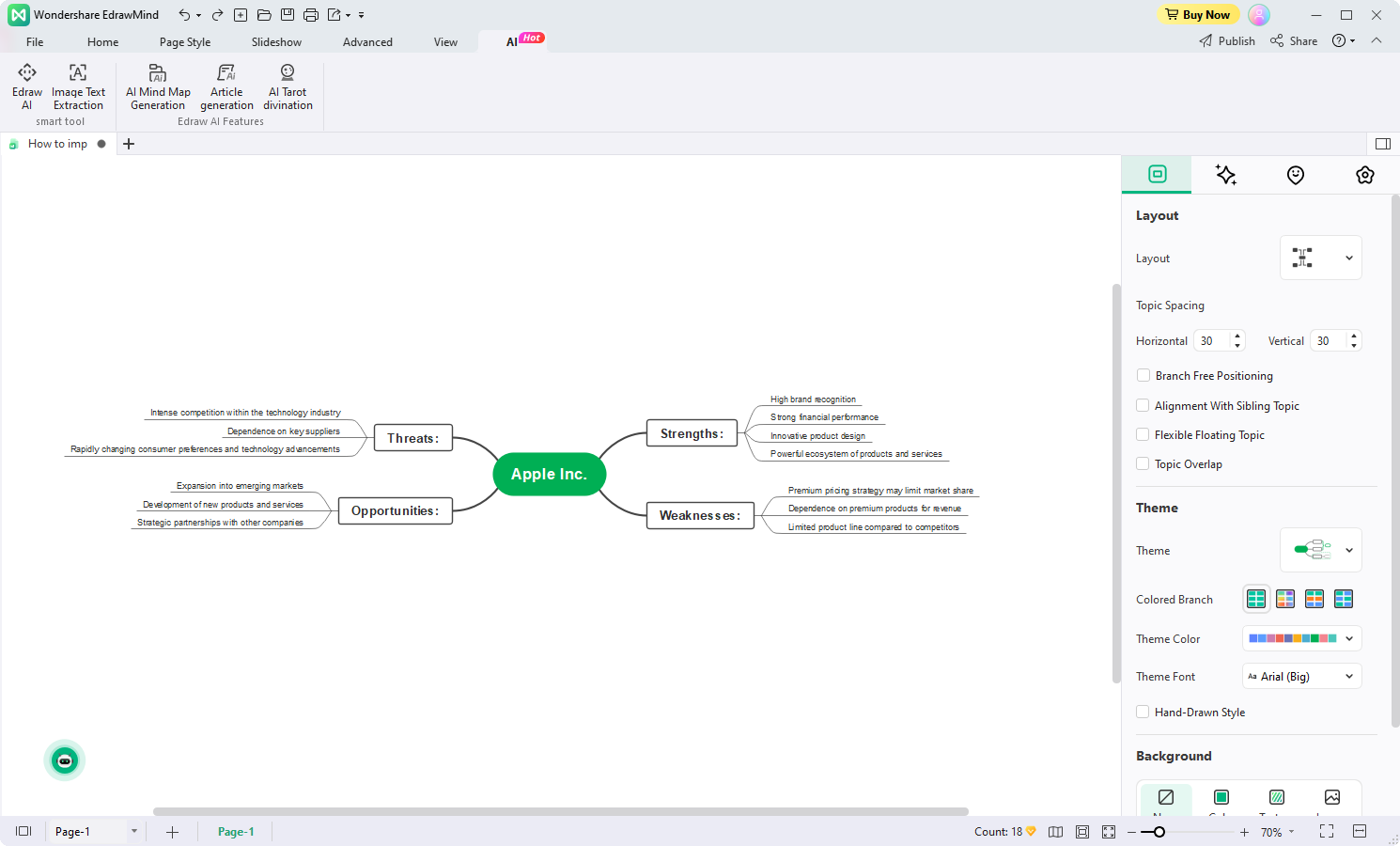The width and height of the screenshot is (1400, 846).
Task: Click the Buy Now button
Action: coord(1199,14)
